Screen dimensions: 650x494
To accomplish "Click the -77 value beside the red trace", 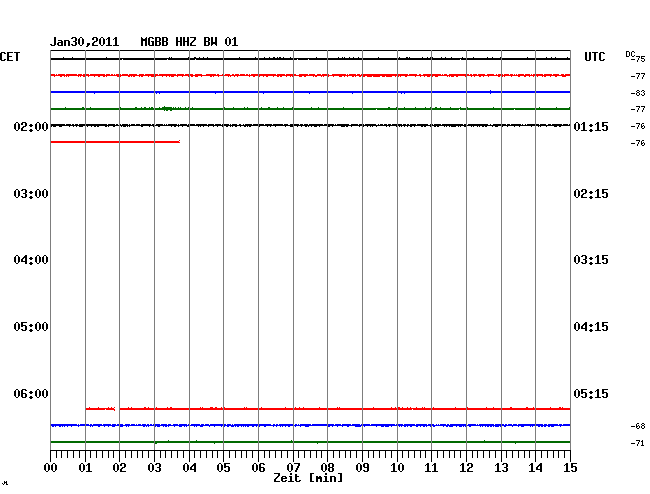I will 638,76.
